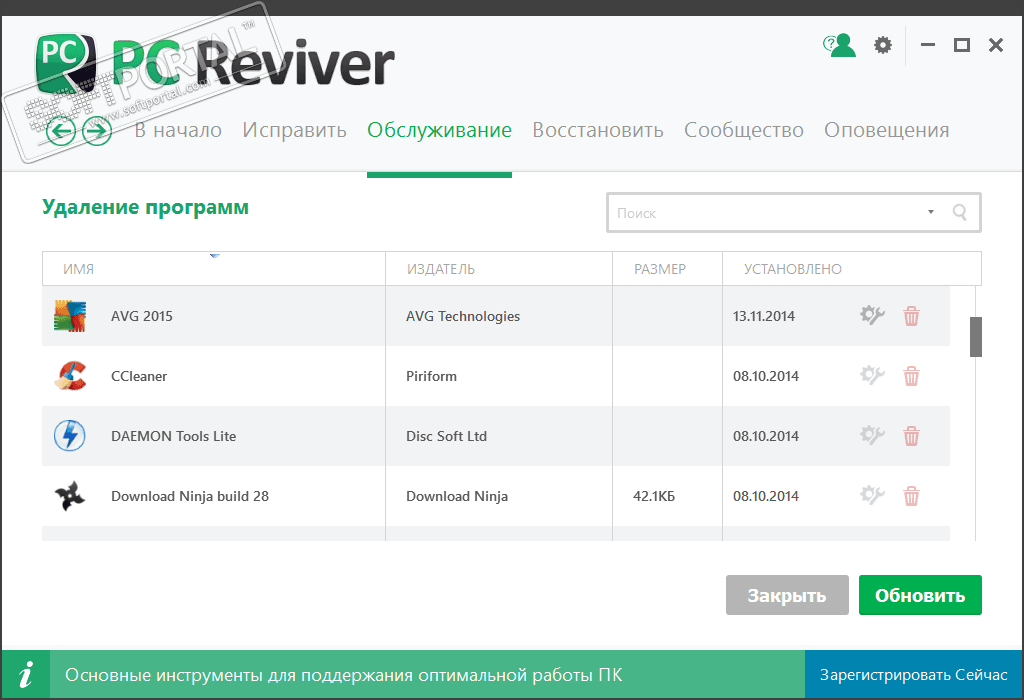Click the info icon in bottom bar
Screen dimensions: 1024x700
25,675
